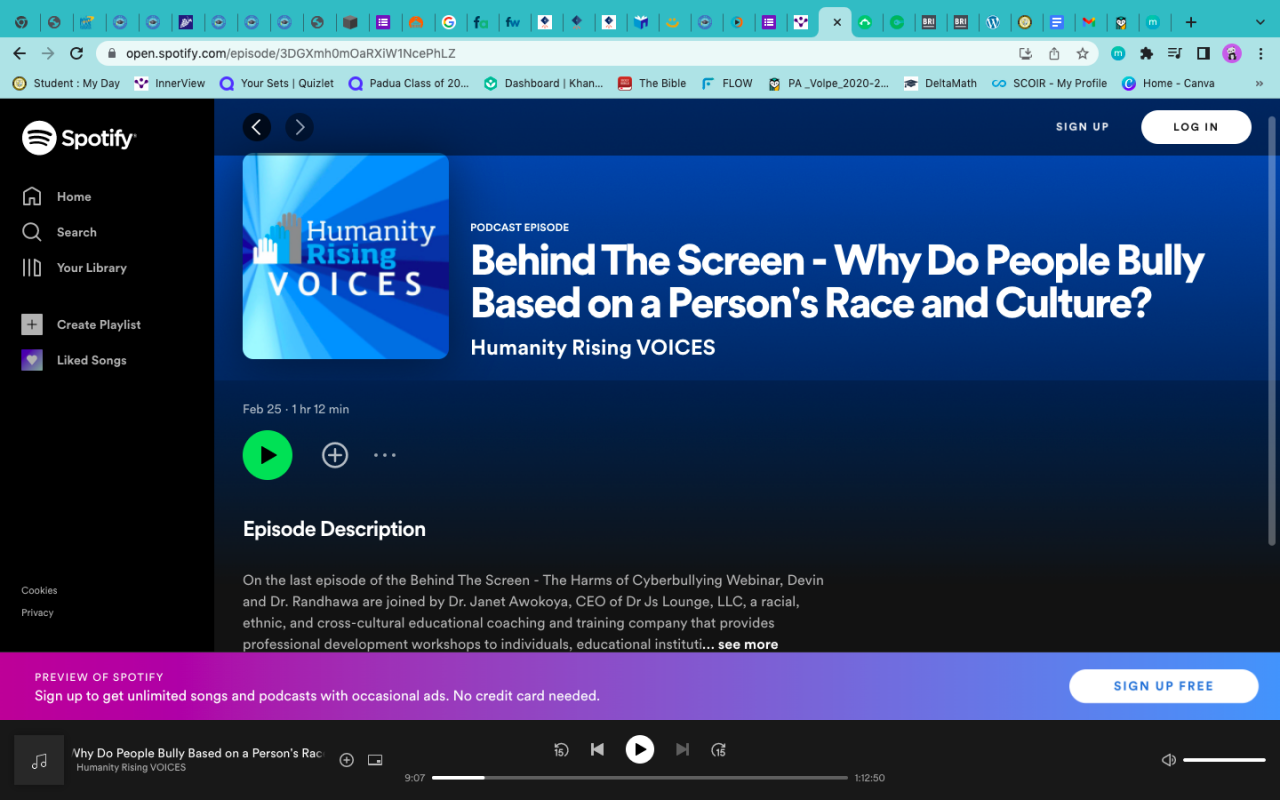Click the LOG IN button
The height and width of the screenshot is (800, 1280).
pyautogui.click(x=1196, y=127)
